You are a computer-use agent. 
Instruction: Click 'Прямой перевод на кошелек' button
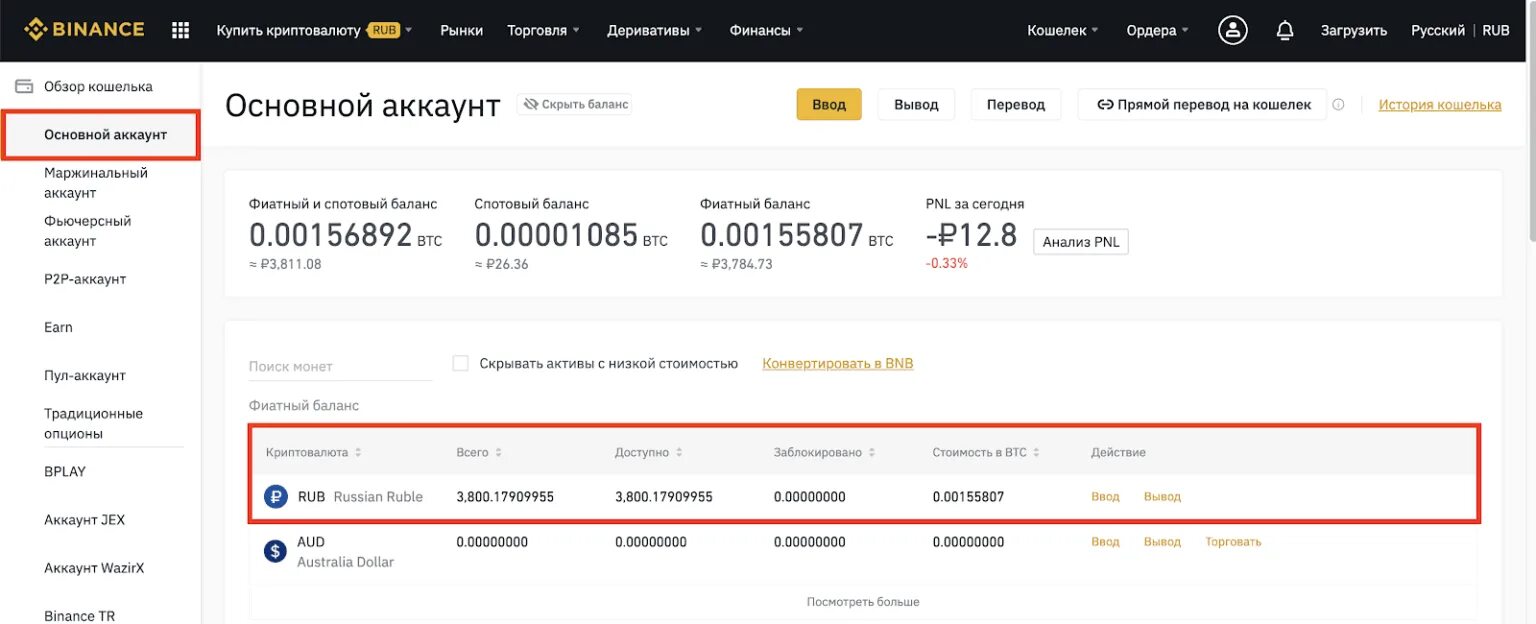click(1202, 104)
